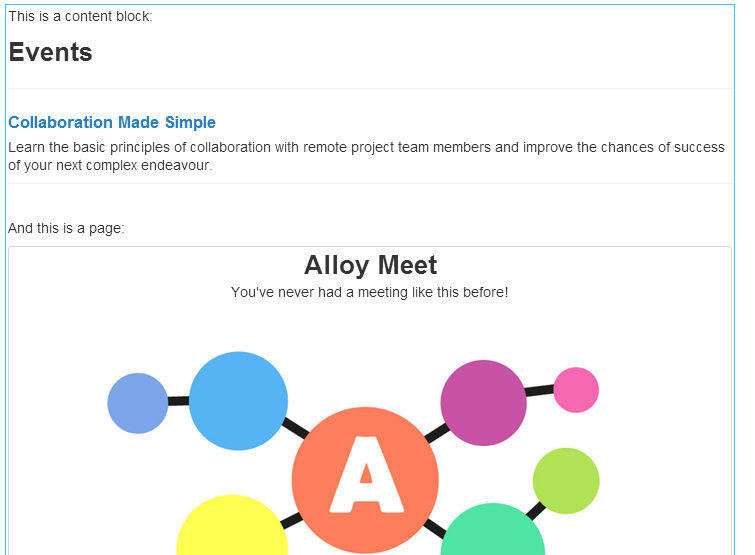Screen dimensions: 755x555
Task: Click line linking mint and lime circles
Action: tap(535, 511)
